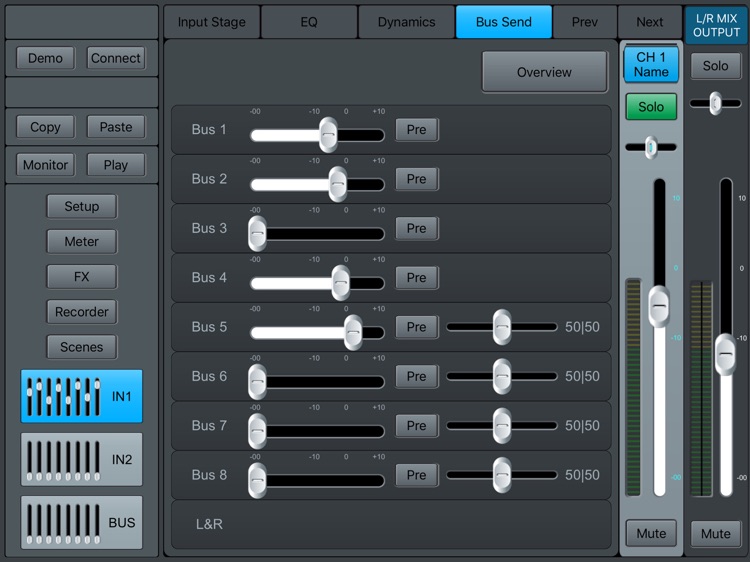Toggle Pre for Bus 3
This screenshot has width=750, height=562.
click(x=417, y=228)
